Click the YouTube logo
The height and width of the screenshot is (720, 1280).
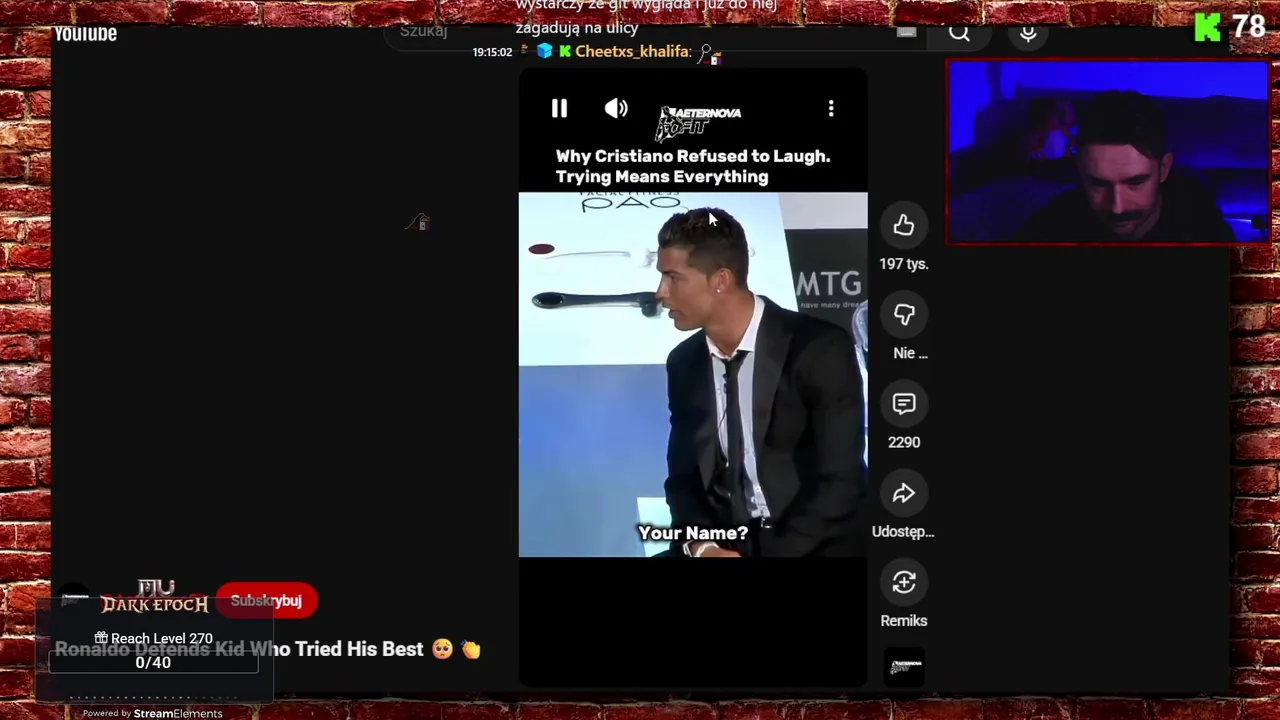[x=85, y=34]
